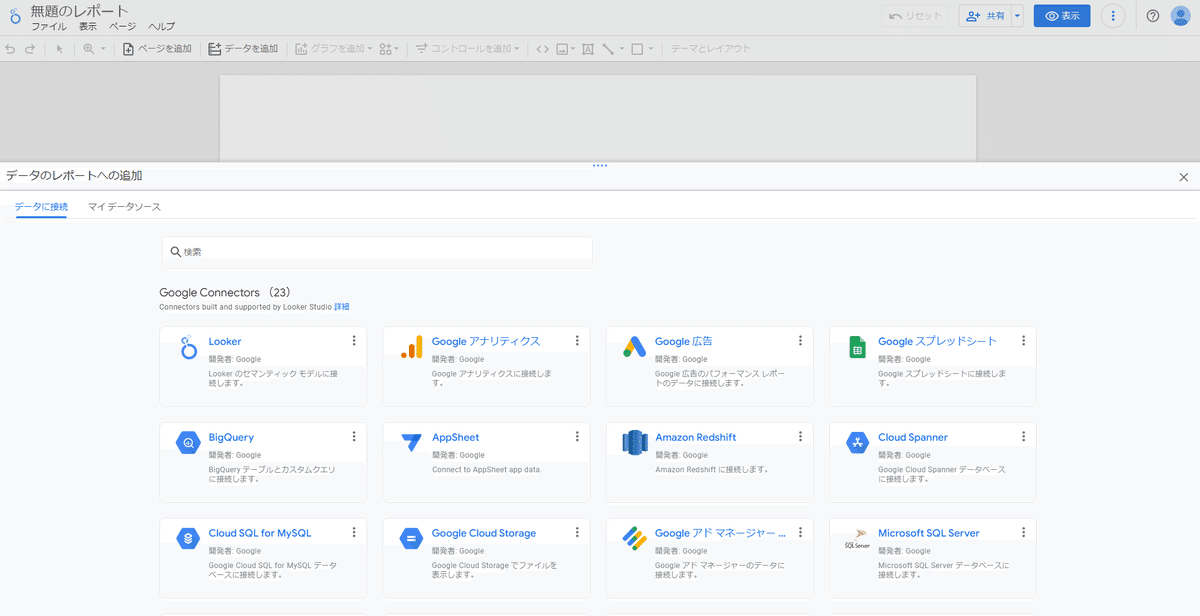Switch to the データに接続 tab
The width and height of the screenshot is (1200, 616).
coord(41,207)
